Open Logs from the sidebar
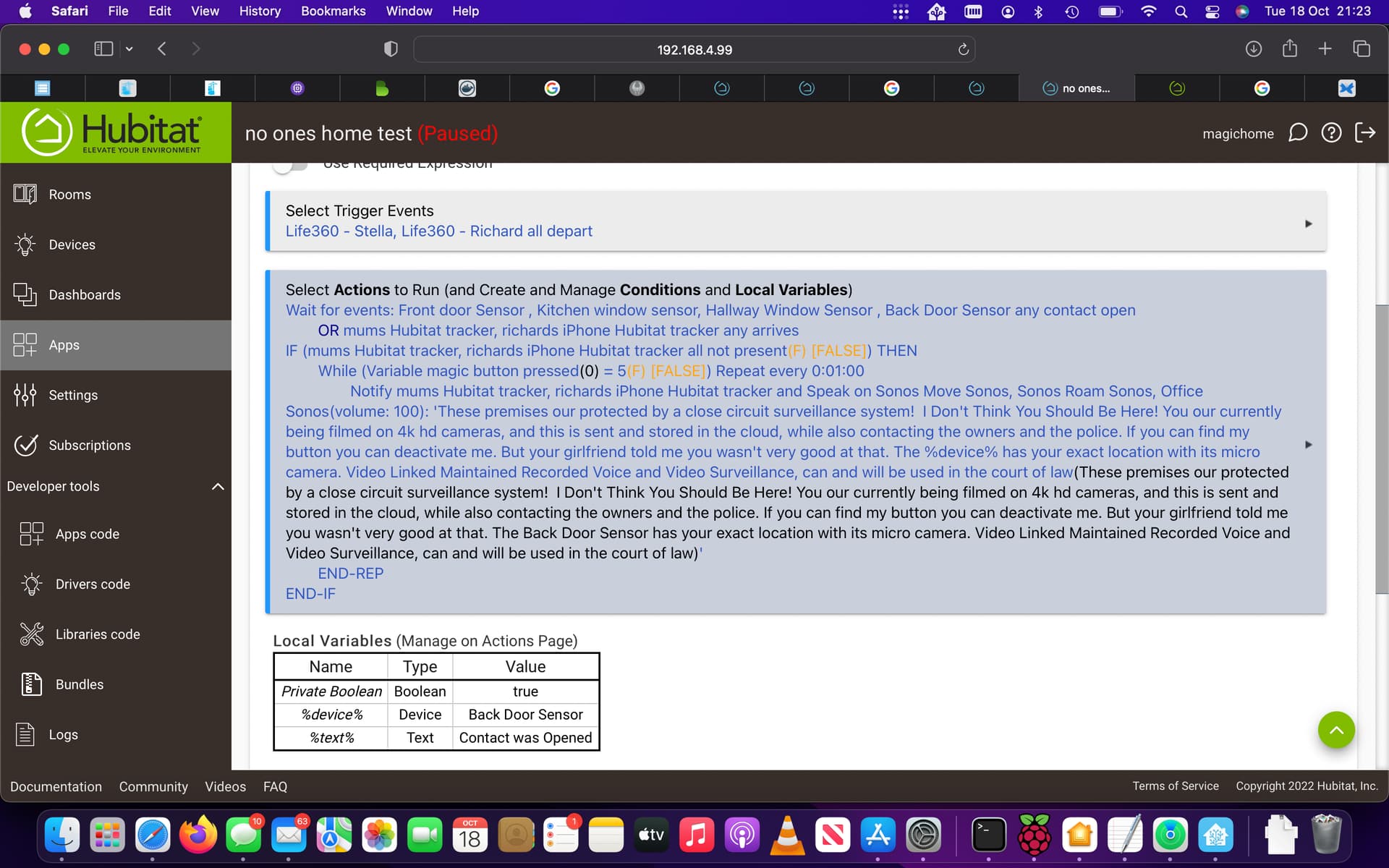This screenshot has width=1389, height=868. tap(63, 734)
